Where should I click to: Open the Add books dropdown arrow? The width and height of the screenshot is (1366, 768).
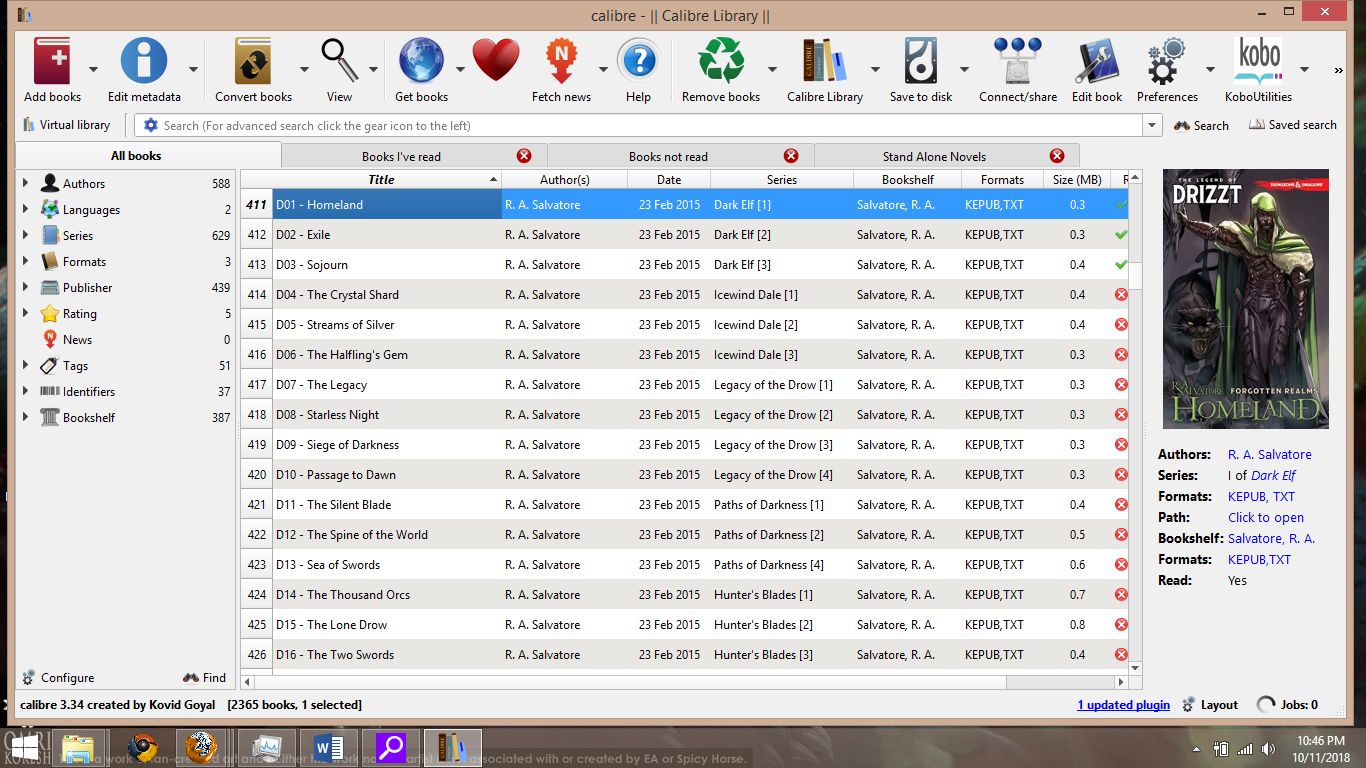(93, 70)
